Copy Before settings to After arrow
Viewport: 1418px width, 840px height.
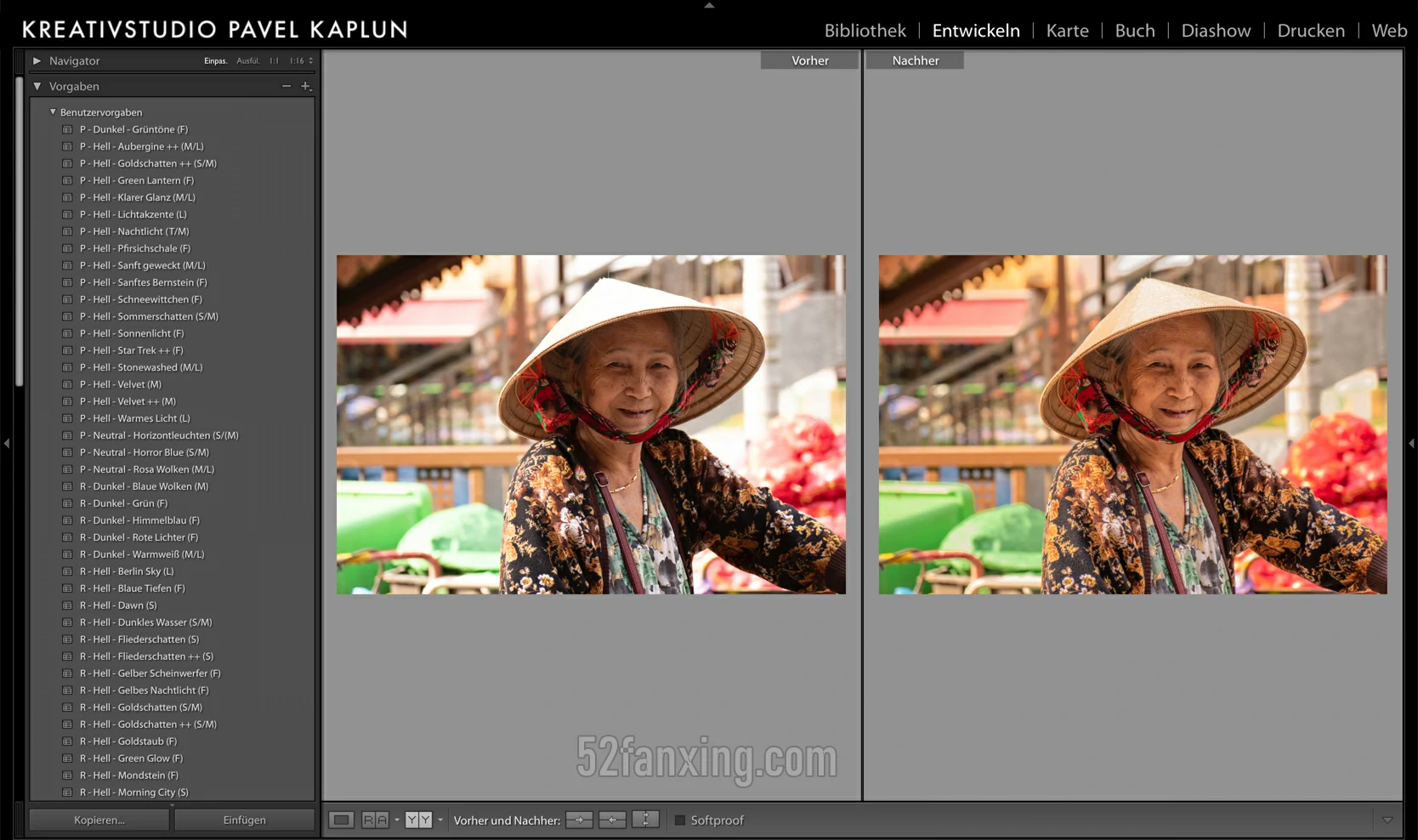click(x=580, y=820)
